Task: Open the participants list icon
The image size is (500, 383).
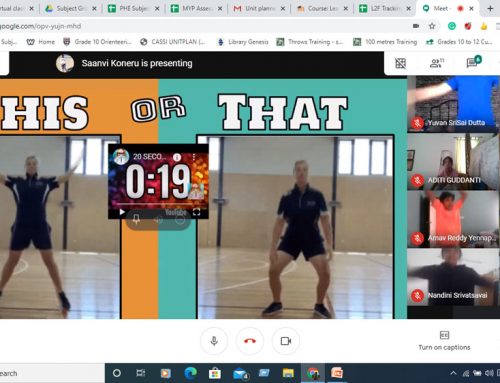Action: pyautogui.click(x=436, y=63)
